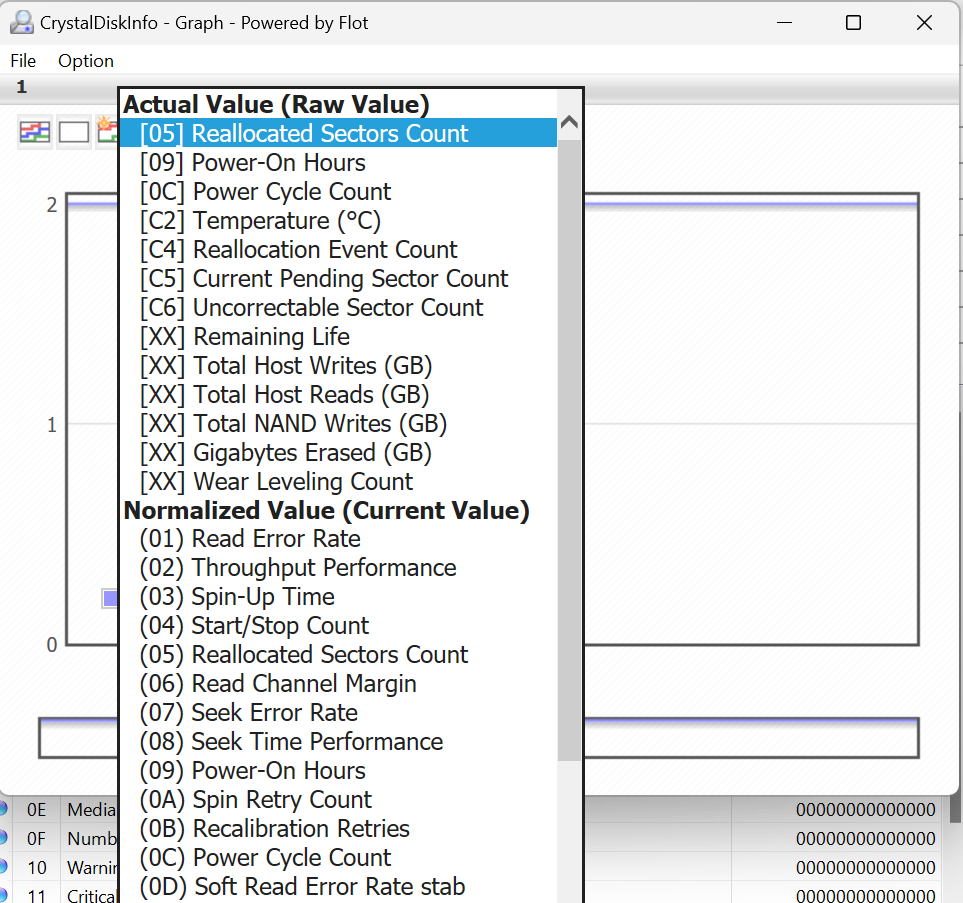
Task: Select [XX] Total NAND Writes (GB)
Action: [x=338, y=423]
